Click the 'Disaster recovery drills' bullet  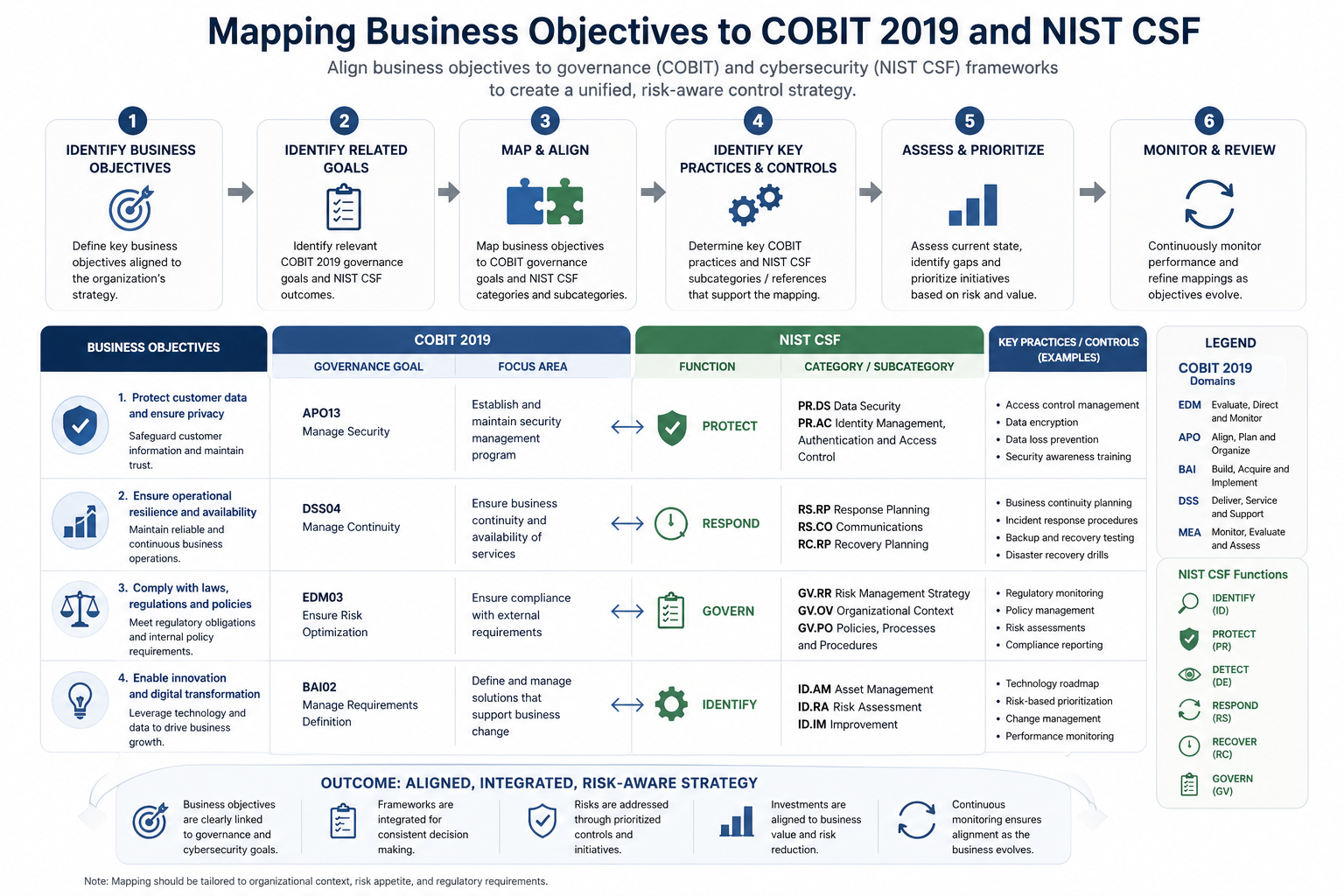click(x=1052, y=555)
